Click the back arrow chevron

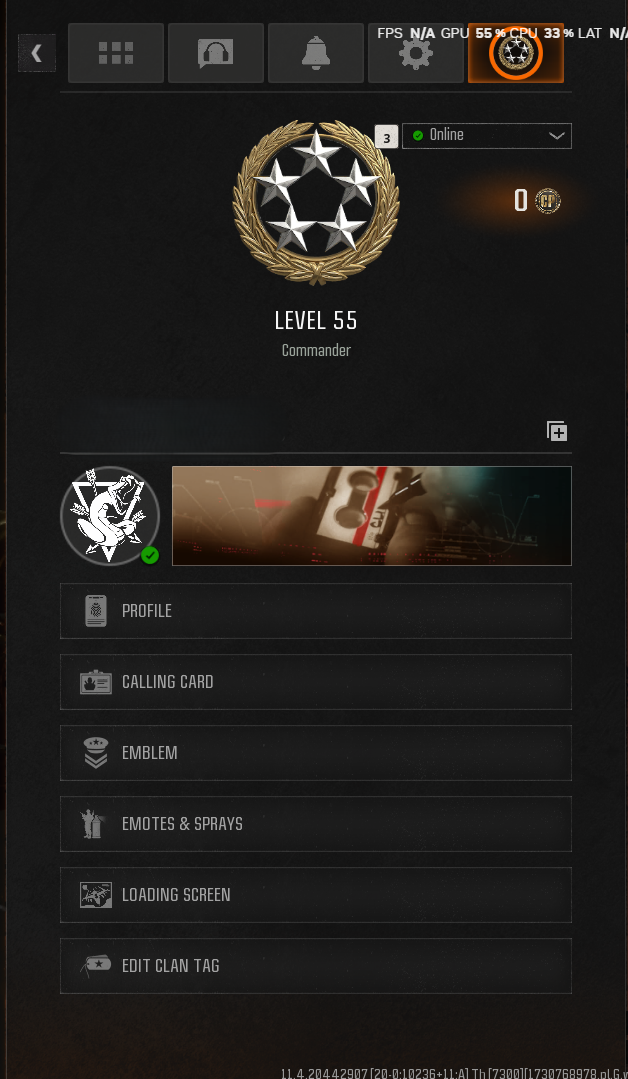37,53
